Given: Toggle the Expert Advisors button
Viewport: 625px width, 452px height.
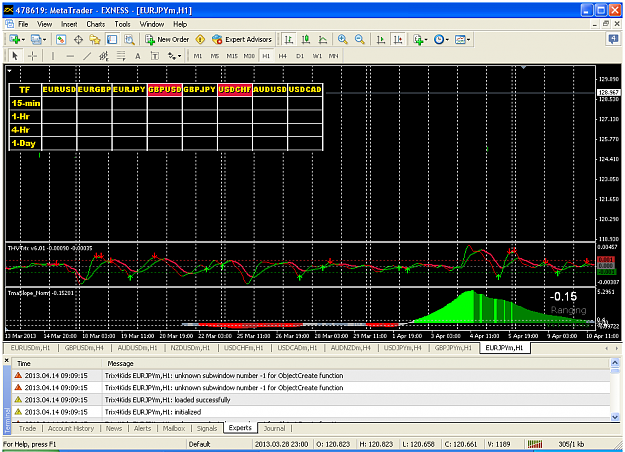Looking at the screenshot, I should click(x=242, y=39).
